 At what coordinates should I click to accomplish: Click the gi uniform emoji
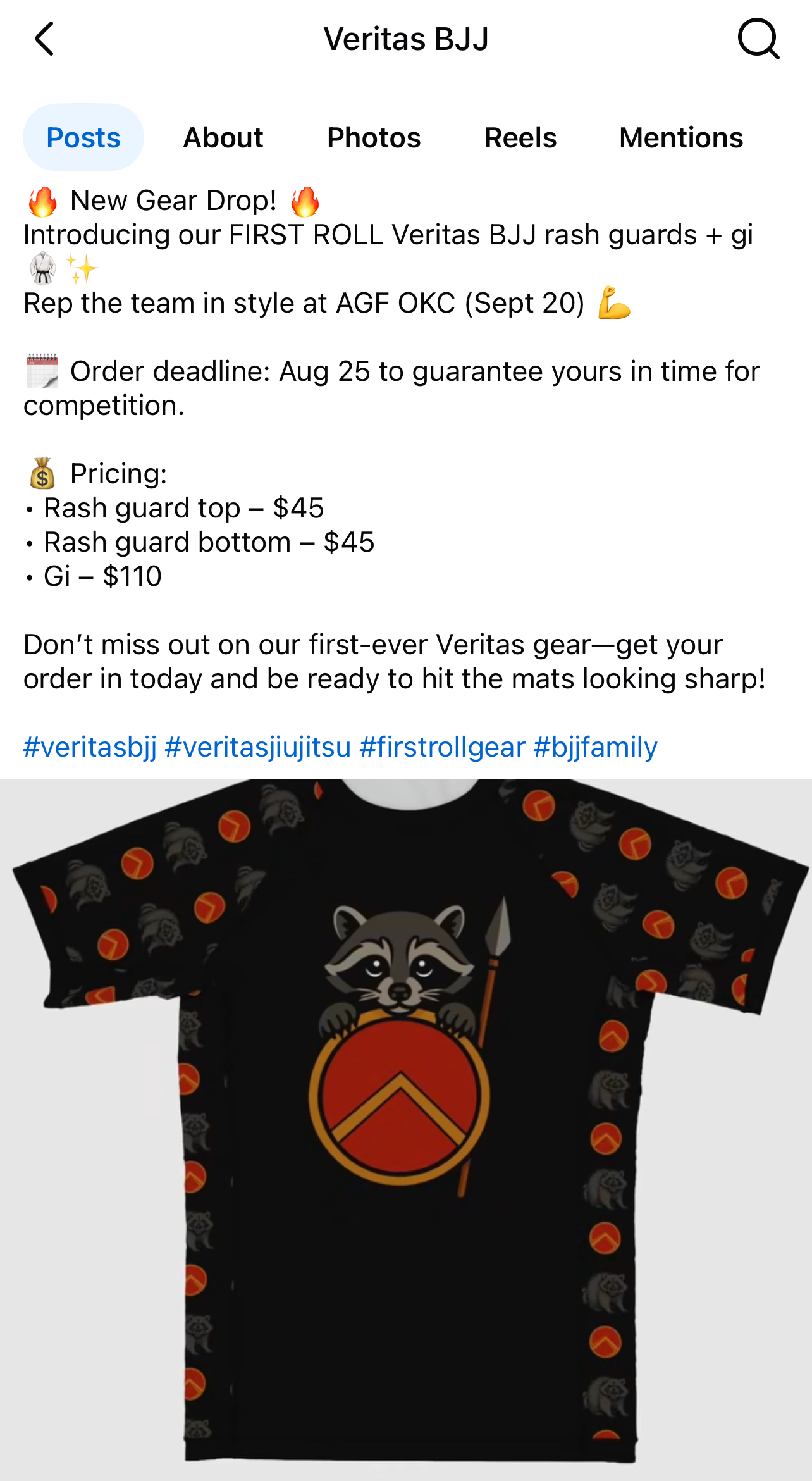(42, 269)
